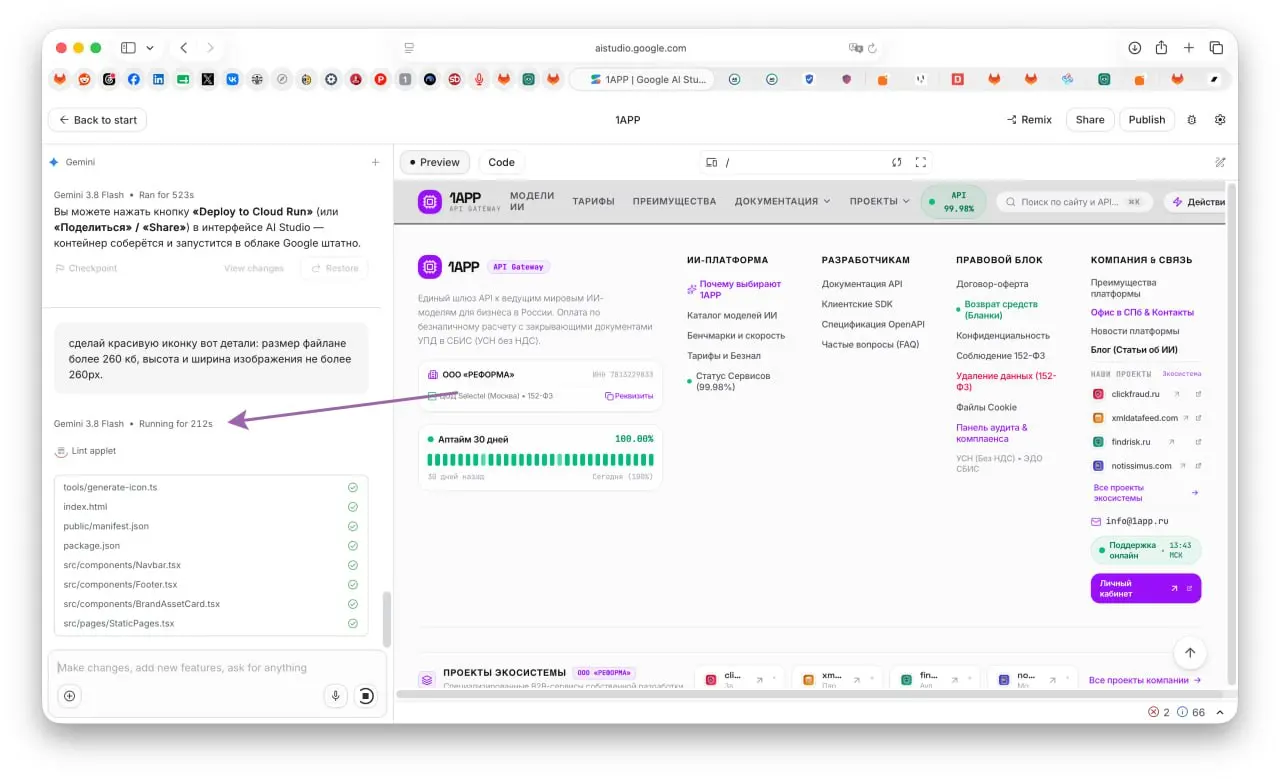Open МОДЕЛИ ИИ in the site navbar

(532, 201)
